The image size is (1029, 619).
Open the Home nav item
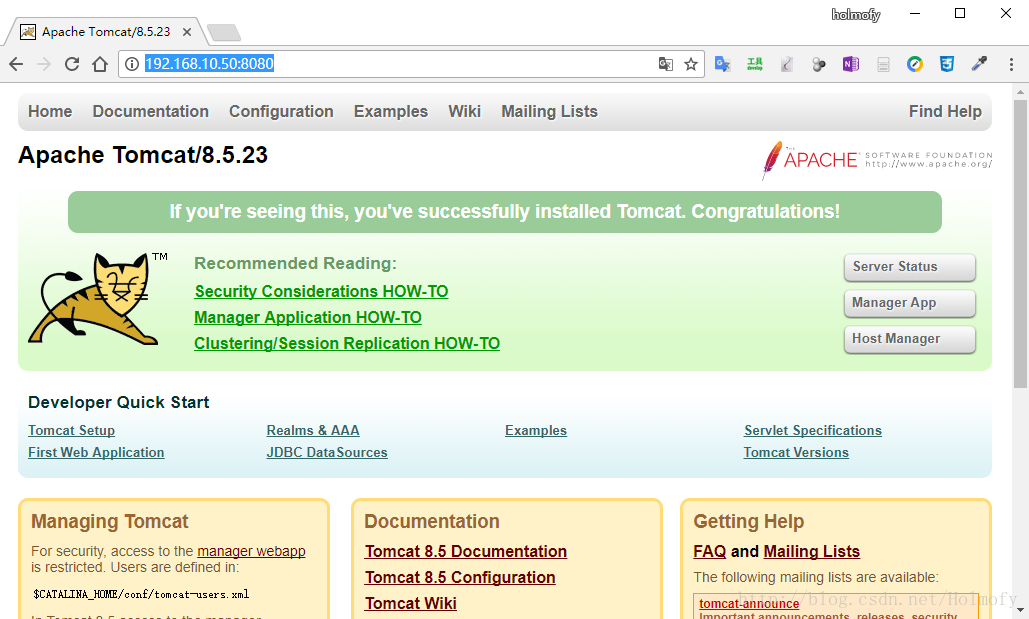50,112
